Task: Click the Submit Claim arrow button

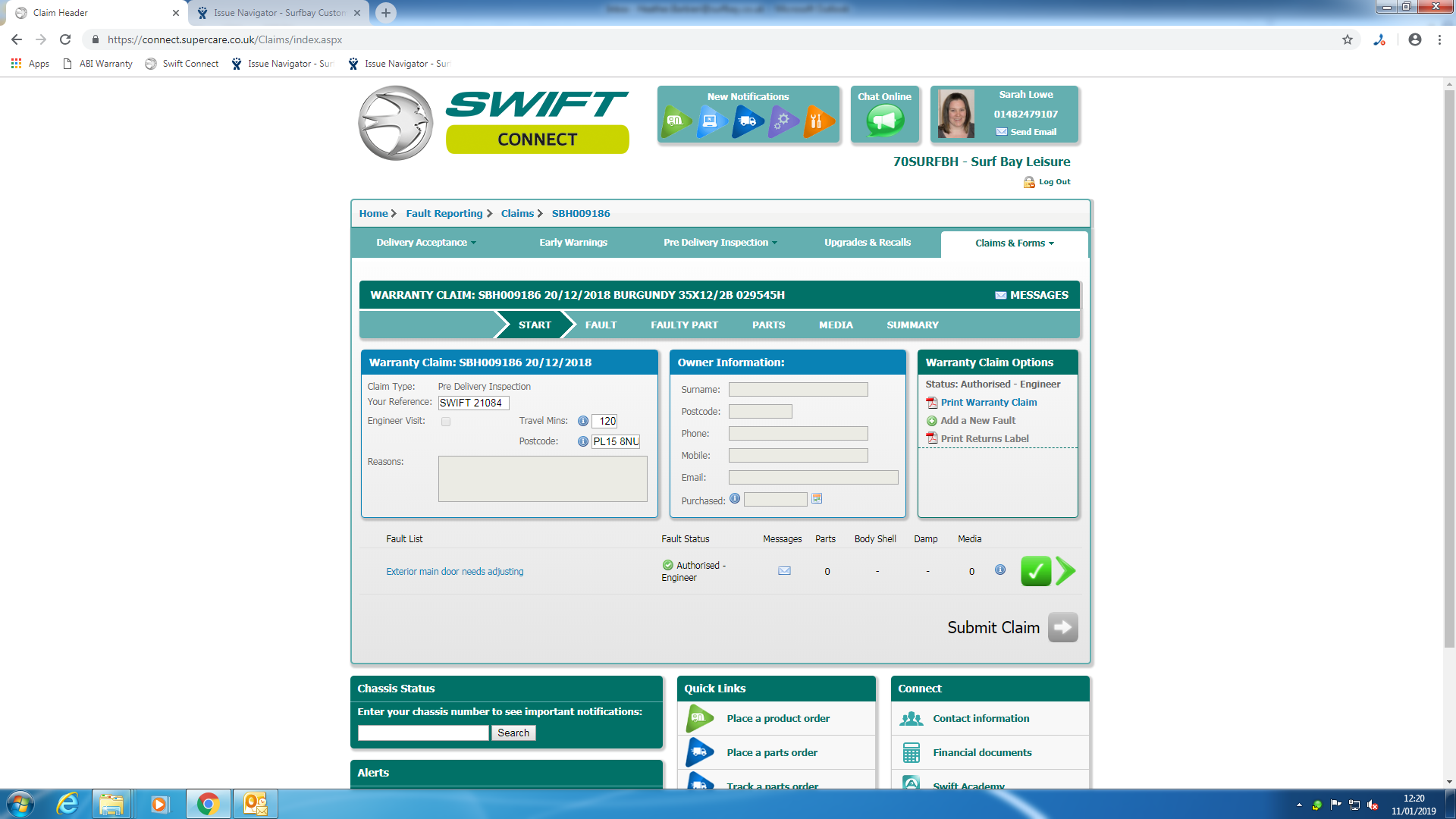Action: click(1062, 627)
